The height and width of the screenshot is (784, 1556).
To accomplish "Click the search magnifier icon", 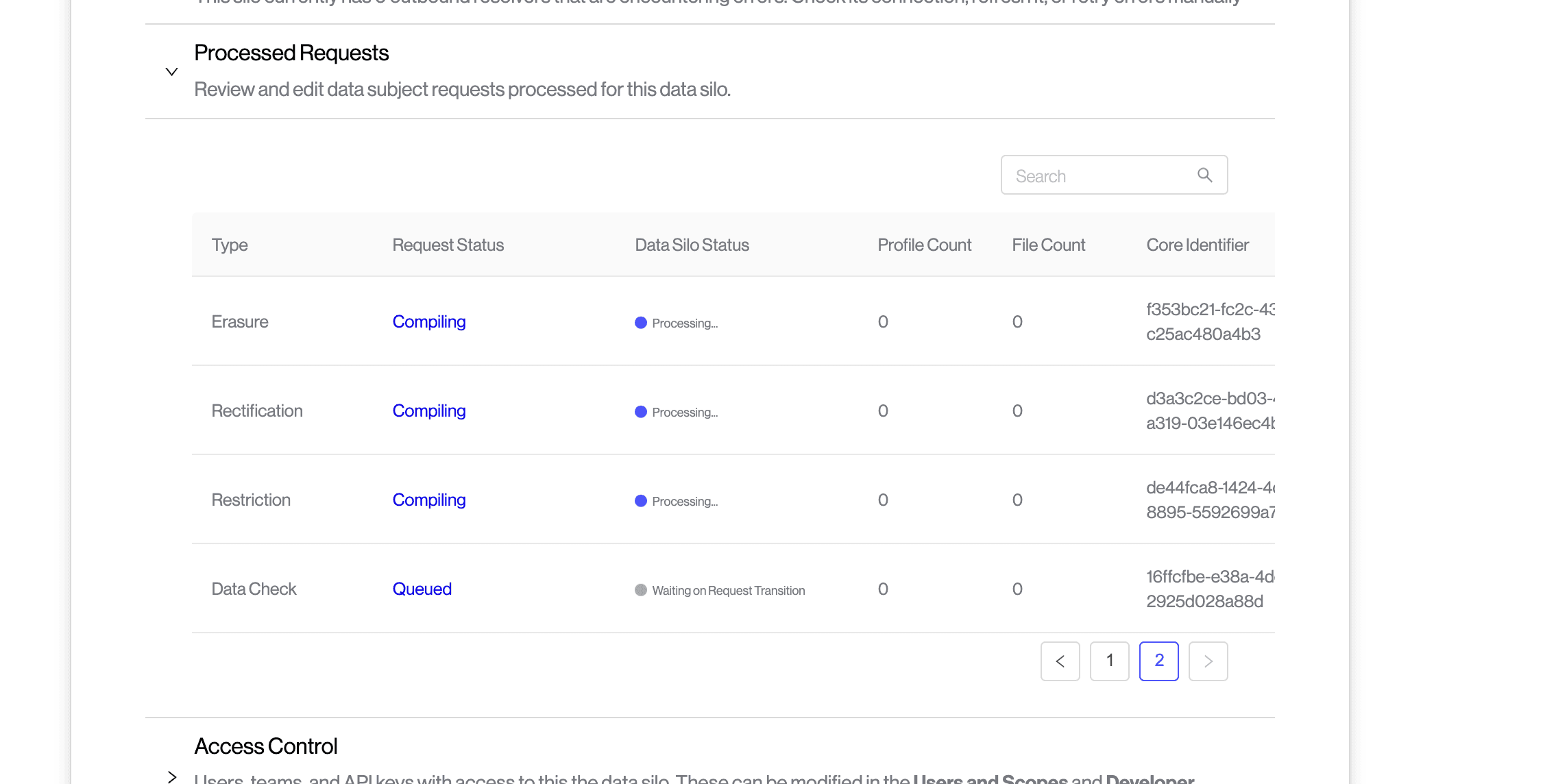I will pyautogui.click(x=1204, y=175).
